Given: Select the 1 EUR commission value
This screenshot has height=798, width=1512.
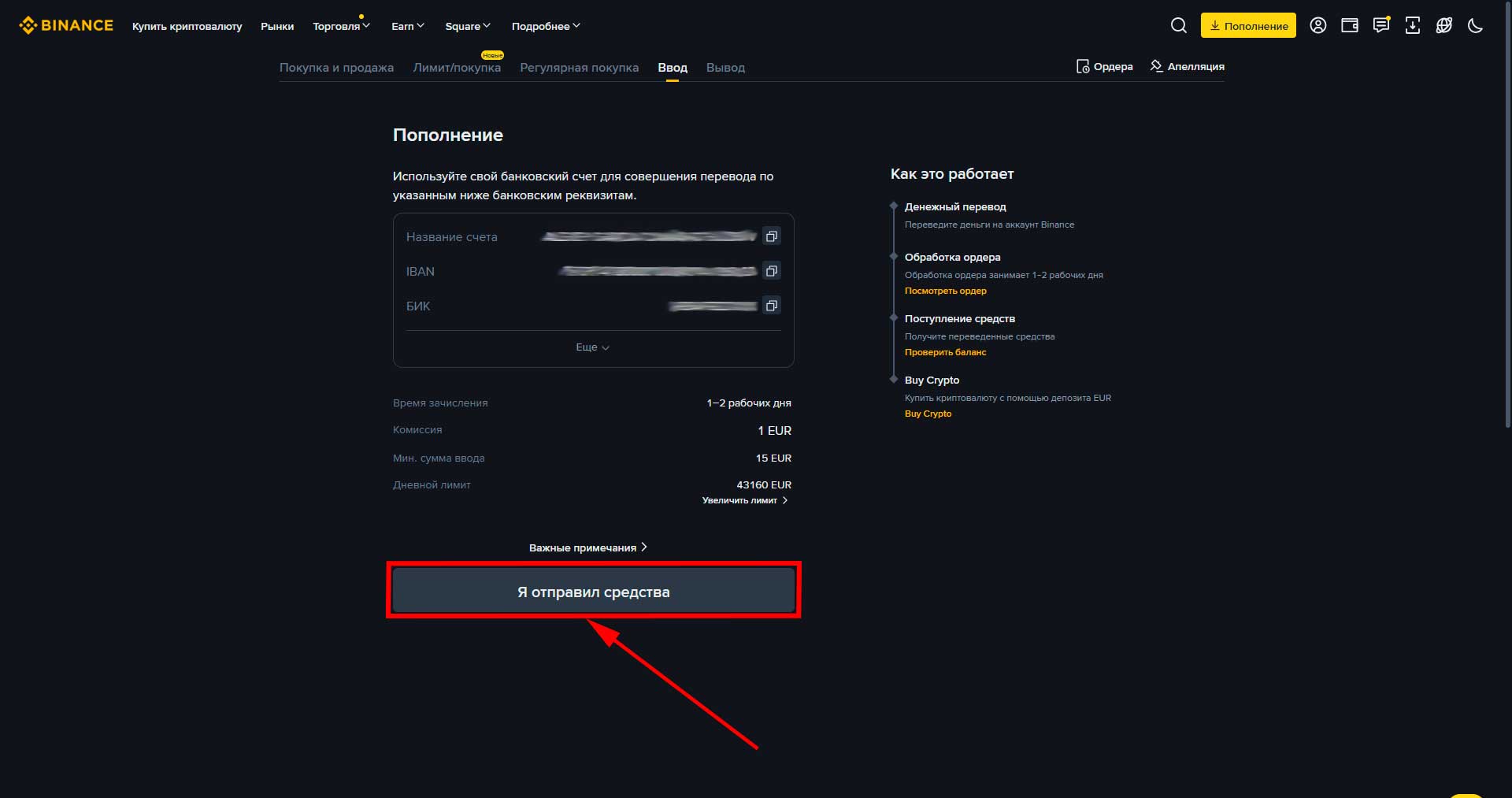Looking at the screenshot, I should click(x=774, y=430).
